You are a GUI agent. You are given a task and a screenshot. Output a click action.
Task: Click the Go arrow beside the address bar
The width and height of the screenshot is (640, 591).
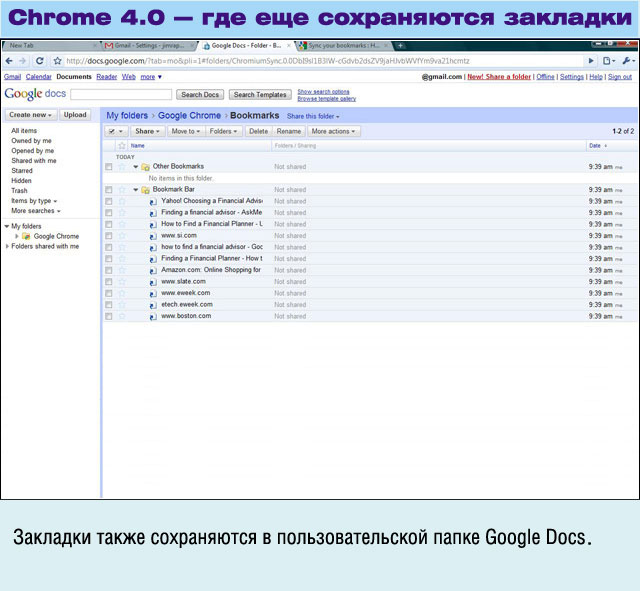click(x=591, y=61)
